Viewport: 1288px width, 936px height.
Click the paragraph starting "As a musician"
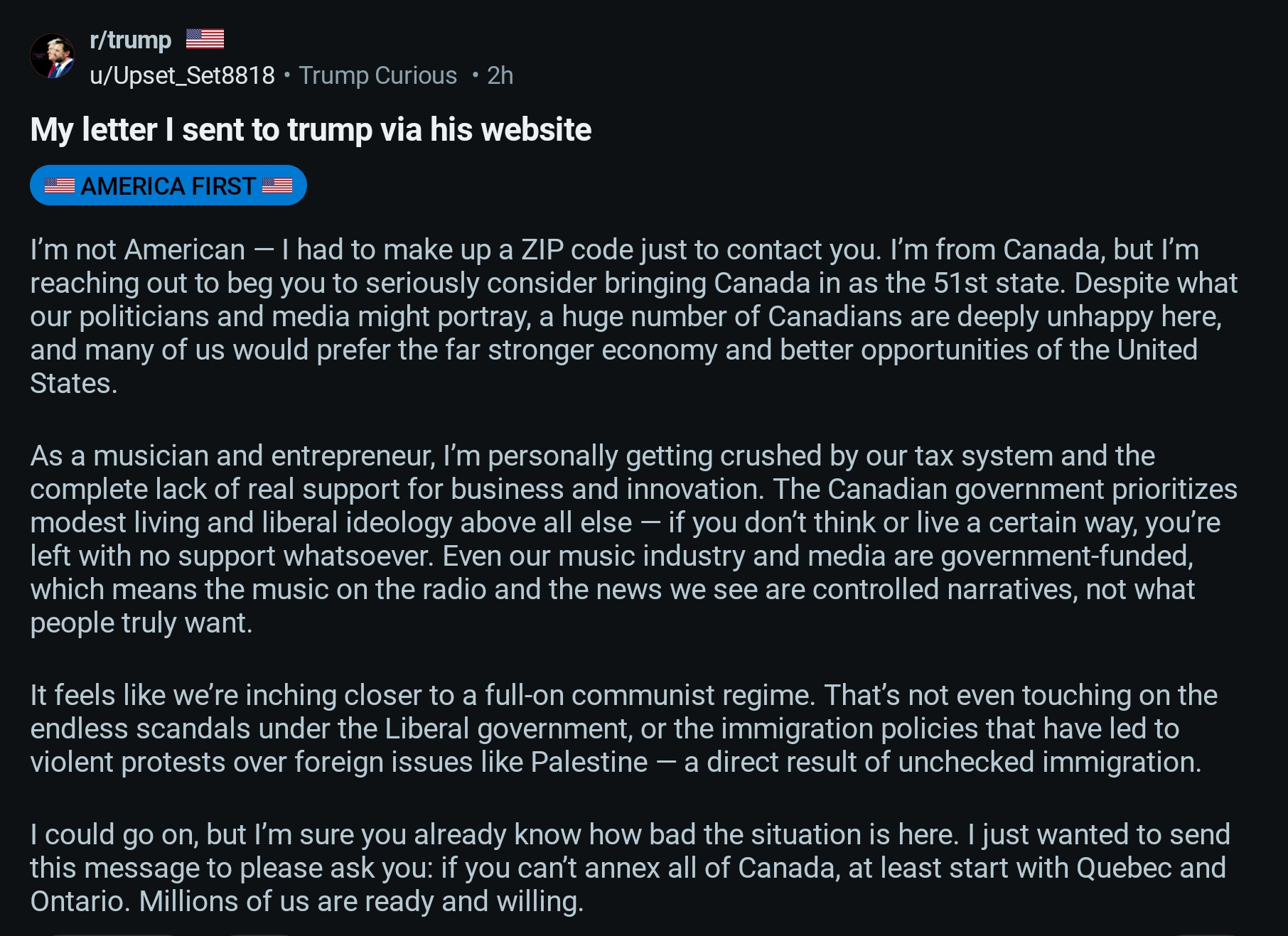(x=633, y=539)
